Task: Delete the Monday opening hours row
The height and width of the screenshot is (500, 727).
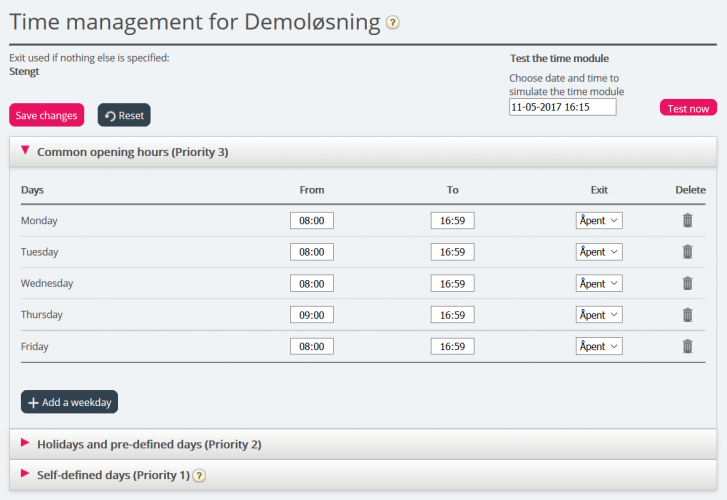Action: pos(687,221)
